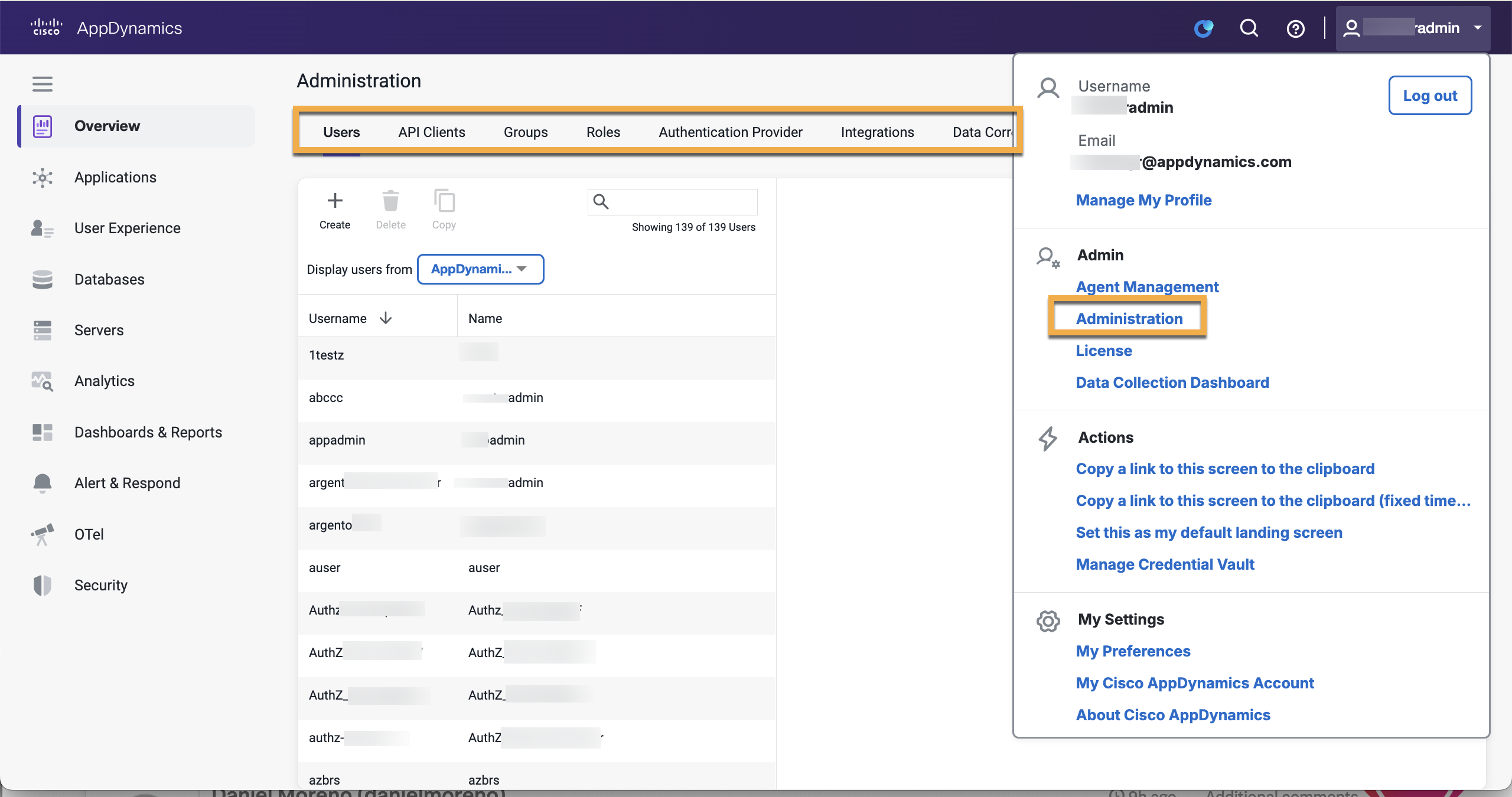Open the Integrations tab

point(877,132)
